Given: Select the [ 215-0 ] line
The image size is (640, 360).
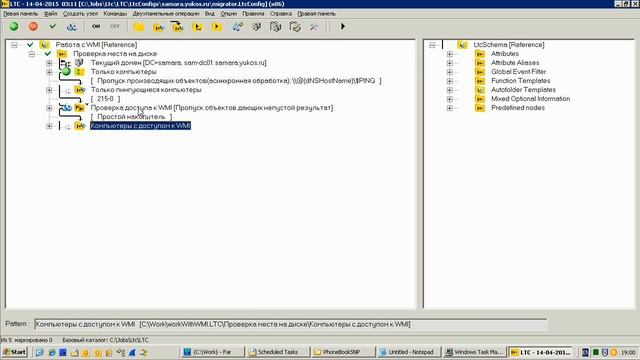Looking at the screenshot, I should (105, 99).
